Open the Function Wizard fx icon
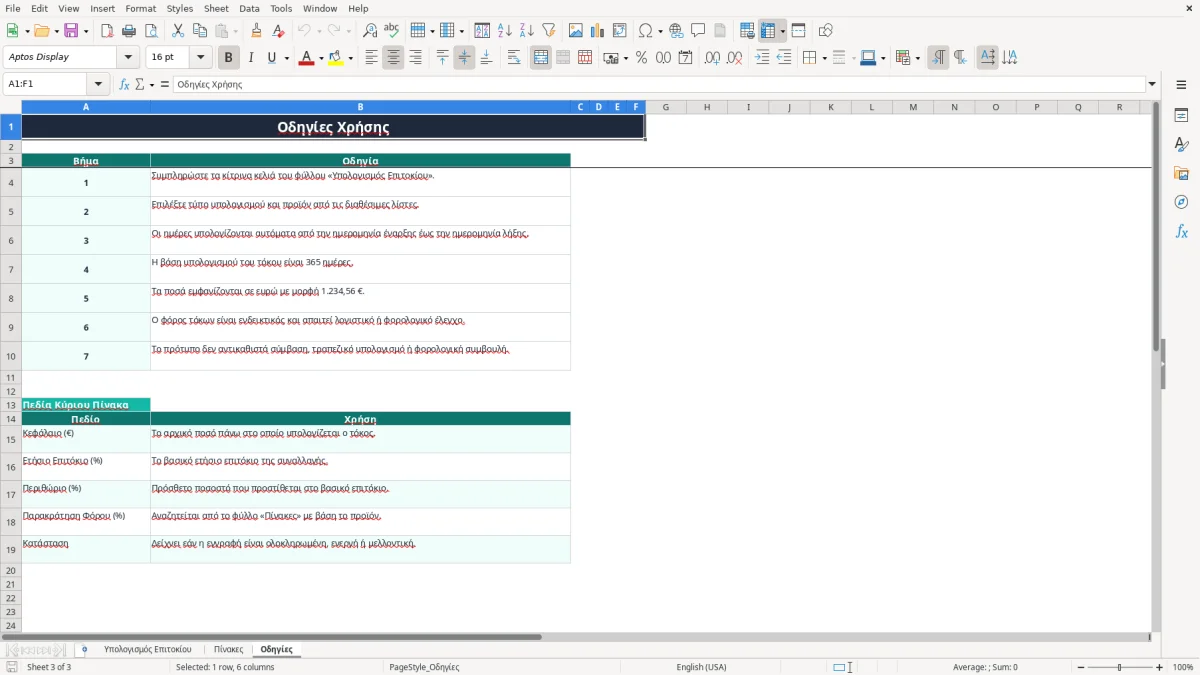This screenshot has height=675, width=1200. click(x=124, y=84)
